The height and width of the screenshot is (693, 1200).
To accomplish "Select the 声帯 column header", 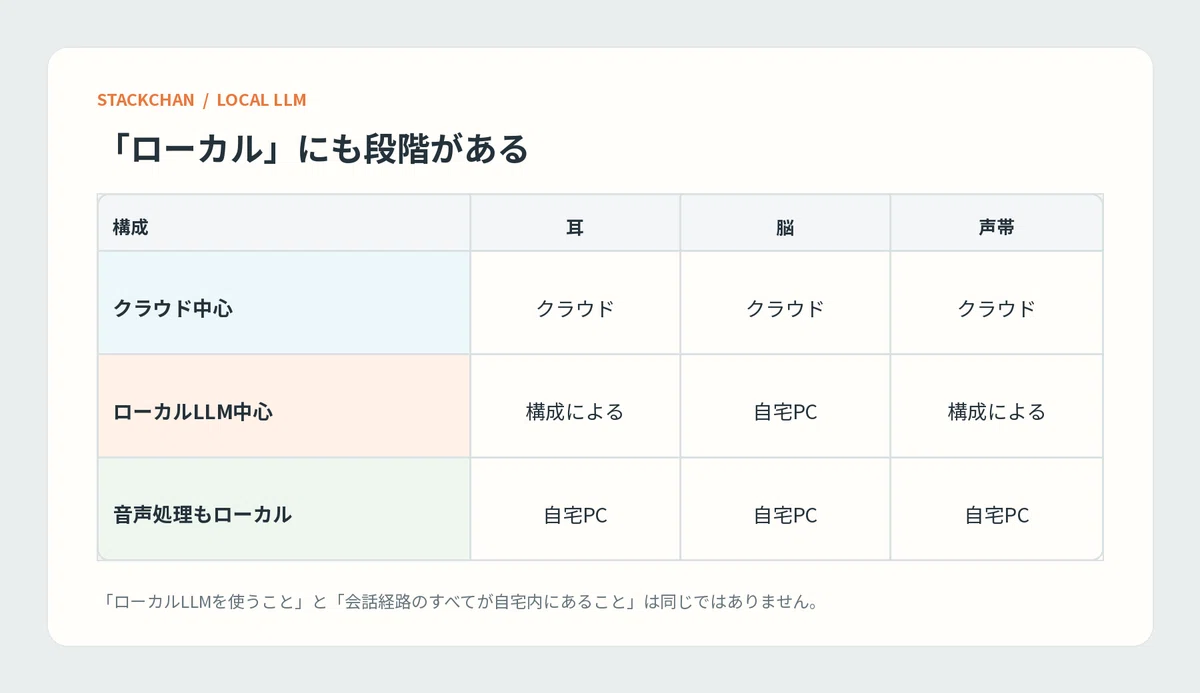I will pyautogui.click(x=997, y=223).
